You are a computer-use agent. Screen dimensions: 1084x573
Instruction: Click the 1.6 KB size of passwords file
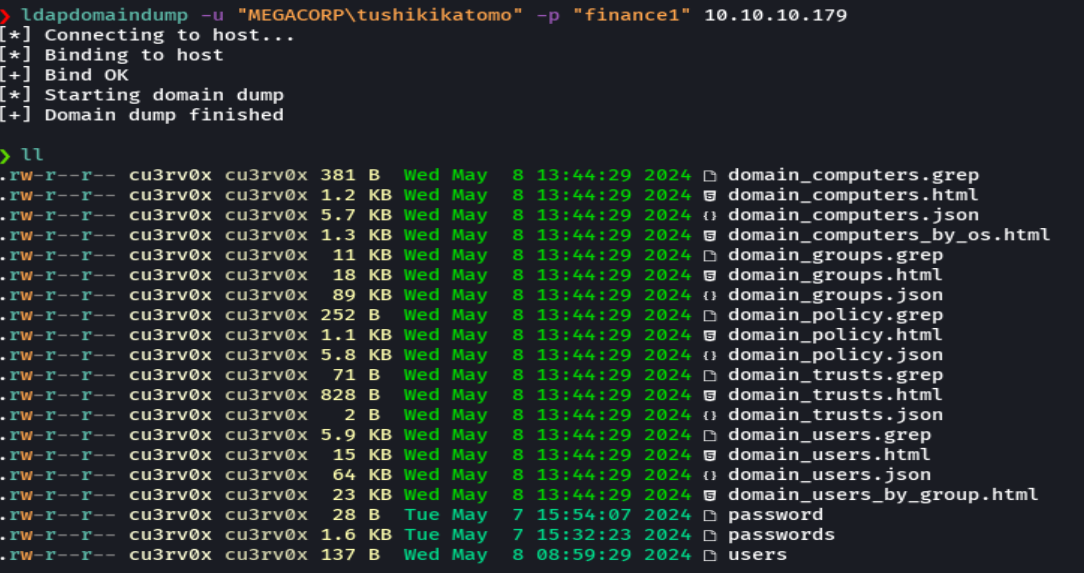click(x=356, y=536)
